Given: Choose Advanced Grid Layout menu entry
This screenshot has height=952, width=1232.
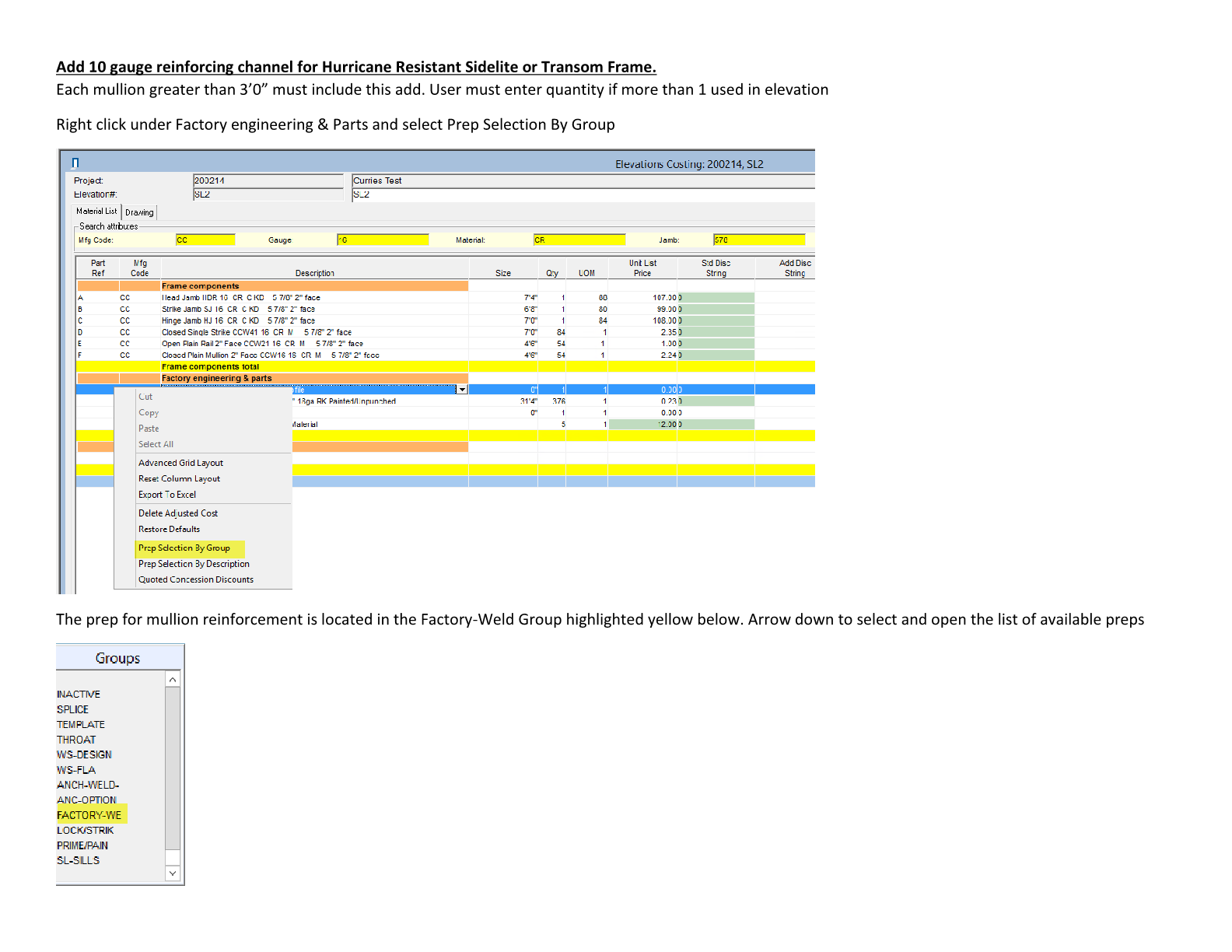Looking at the screenshot, I should (180, 463).
